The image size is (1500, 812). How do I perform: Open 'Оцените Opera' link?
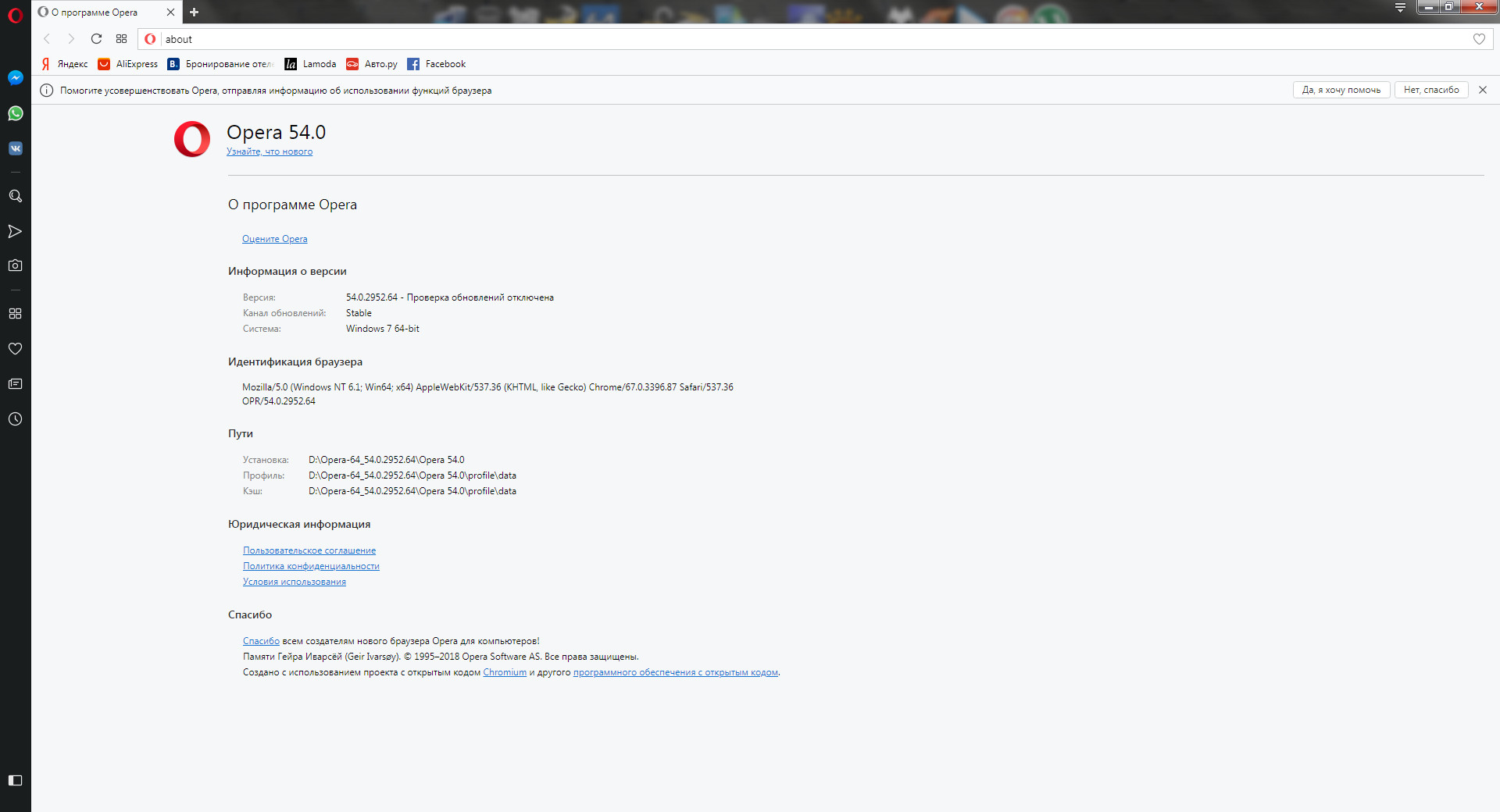275,239
